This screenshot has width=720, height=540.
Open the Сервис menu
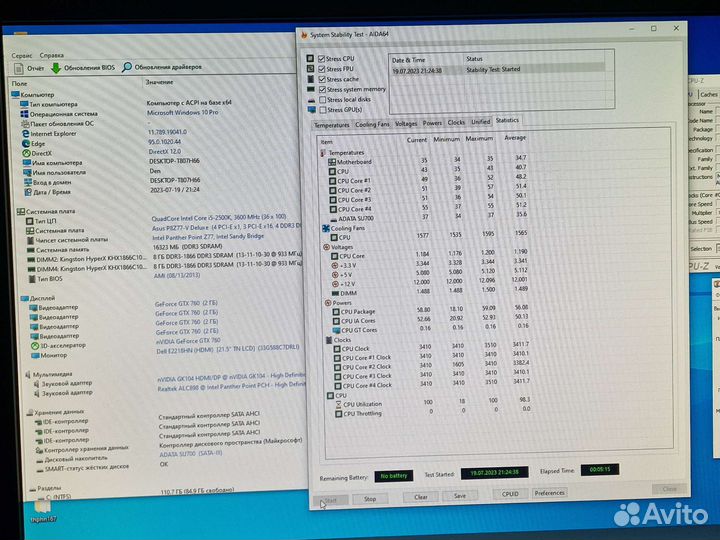tap(22, 56)
